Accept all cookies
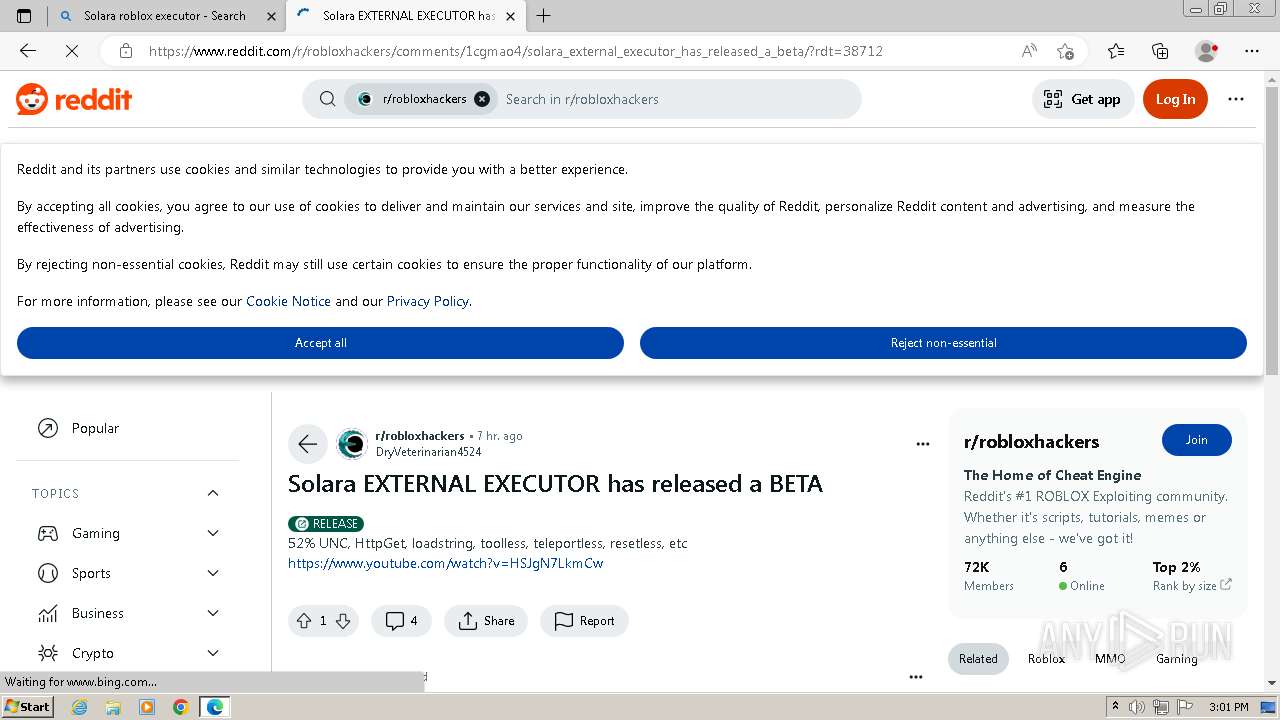 [320, 343]
